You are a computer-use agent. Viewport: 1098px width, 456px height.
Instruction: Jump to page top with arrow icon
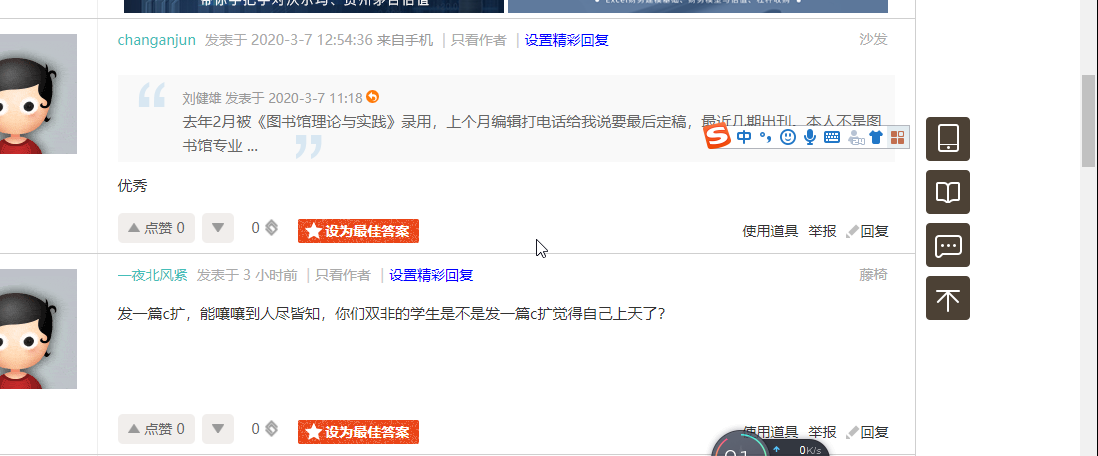point(947,298)
